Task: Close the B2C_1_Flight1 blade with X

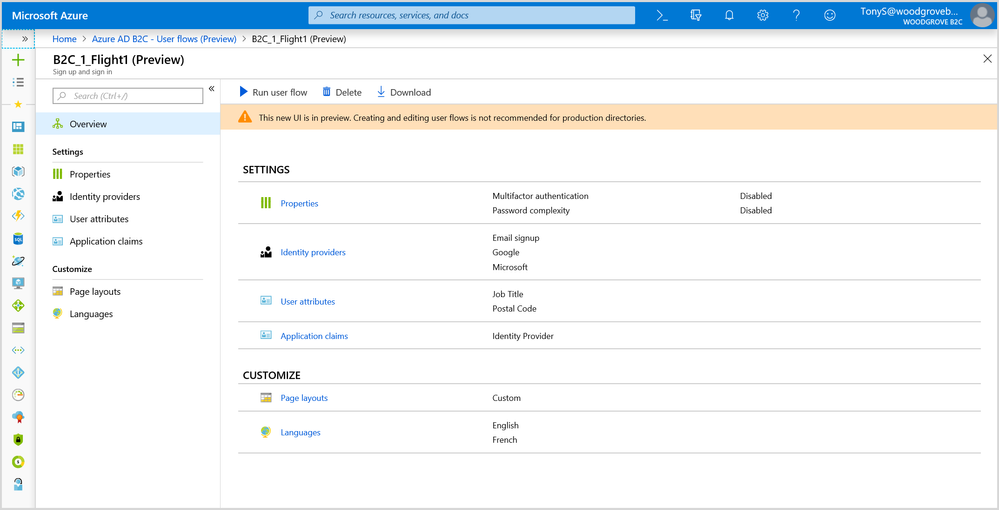Action: pyautogui.click(x=988, y=59)
